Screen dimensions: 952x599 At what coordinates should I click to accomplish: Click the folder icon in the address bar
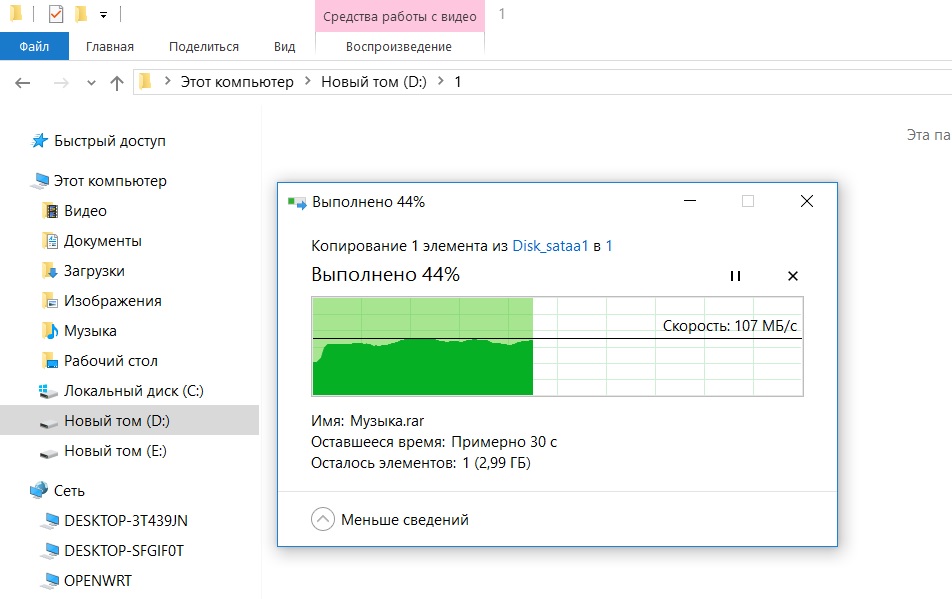145,81
